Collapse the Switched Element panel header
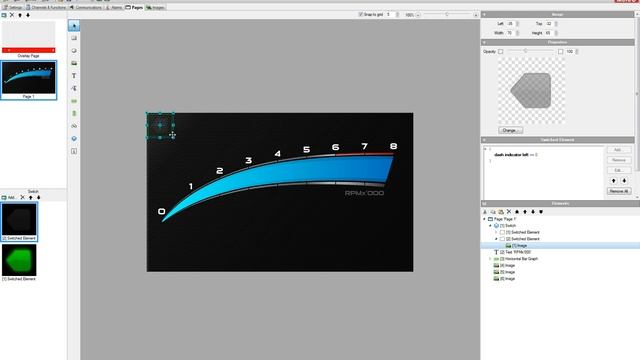 (484, 140)
